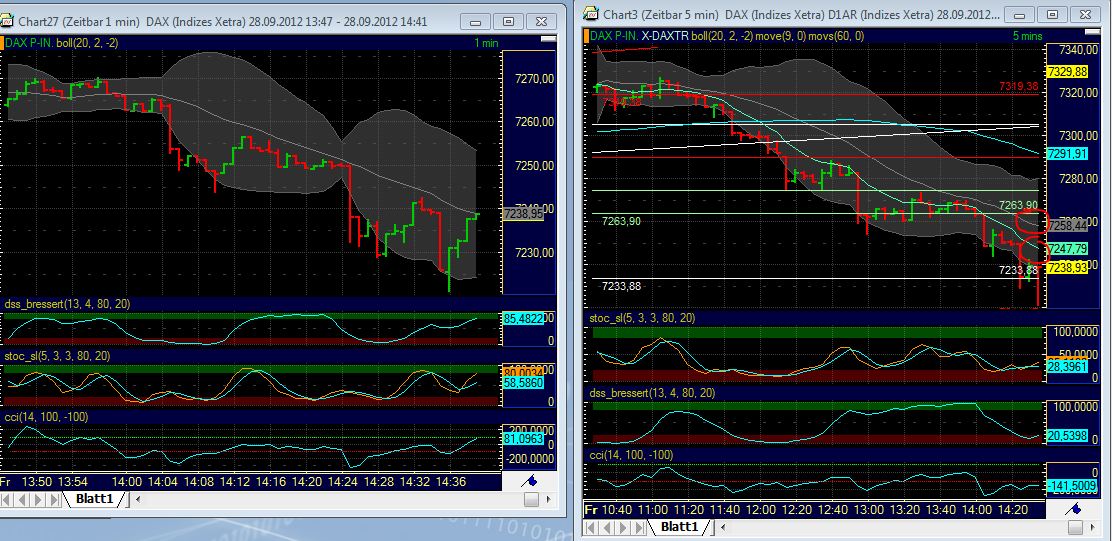Image resolution: width=1112 pixels, height=541 pixels.
Task: Click left scroll arrow in Chart27 scrollbar
Action: [138, 499]
